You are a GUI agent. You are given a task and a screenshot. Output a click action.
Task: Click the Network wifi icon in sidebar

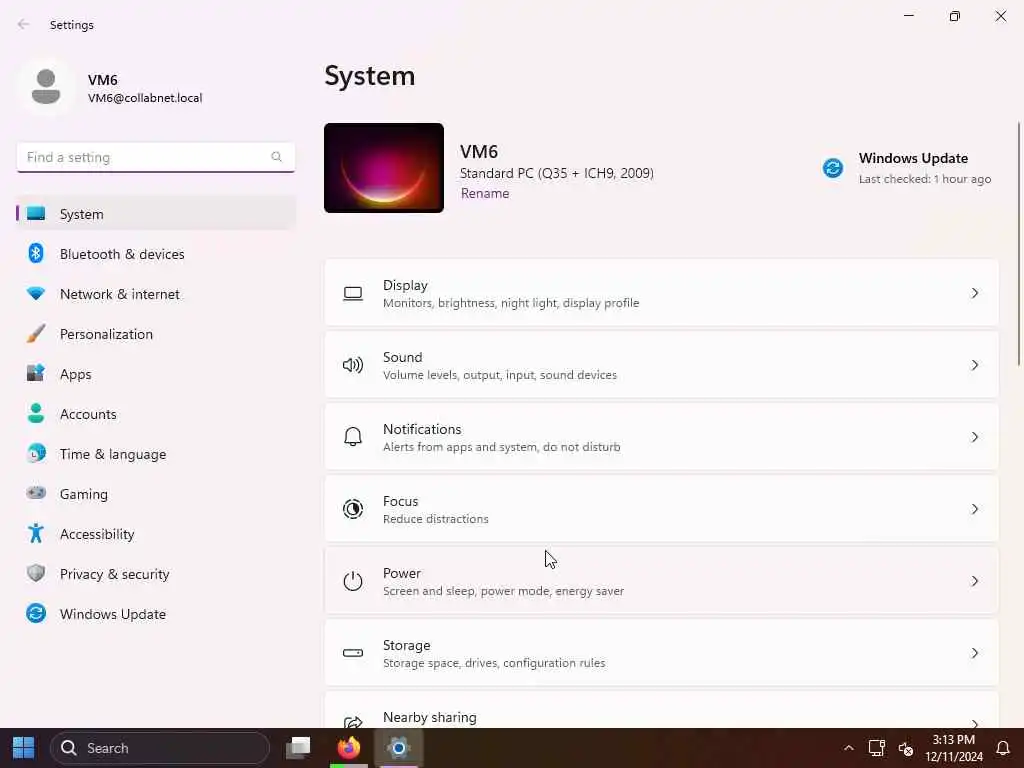[x=36, y=294]
